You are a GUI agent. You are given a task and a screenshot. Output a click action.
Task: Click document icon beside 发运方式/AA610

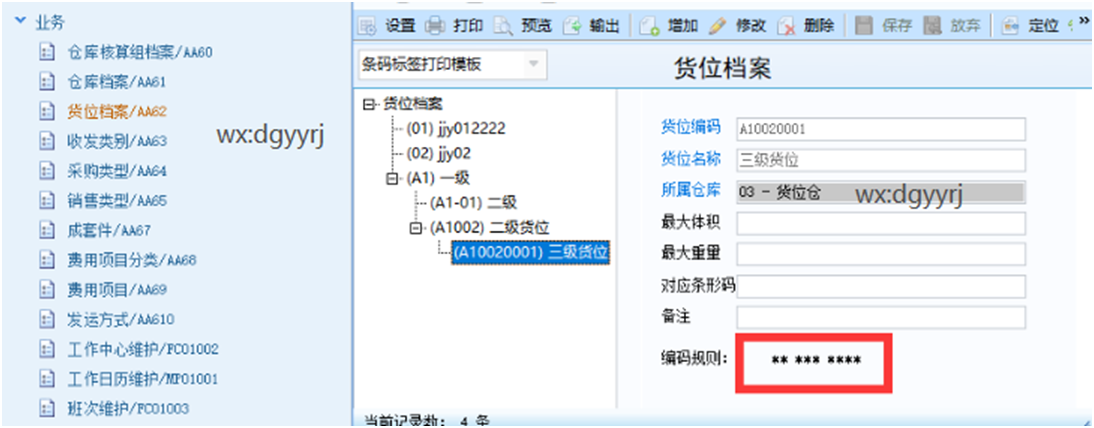(x=47, y=320)
